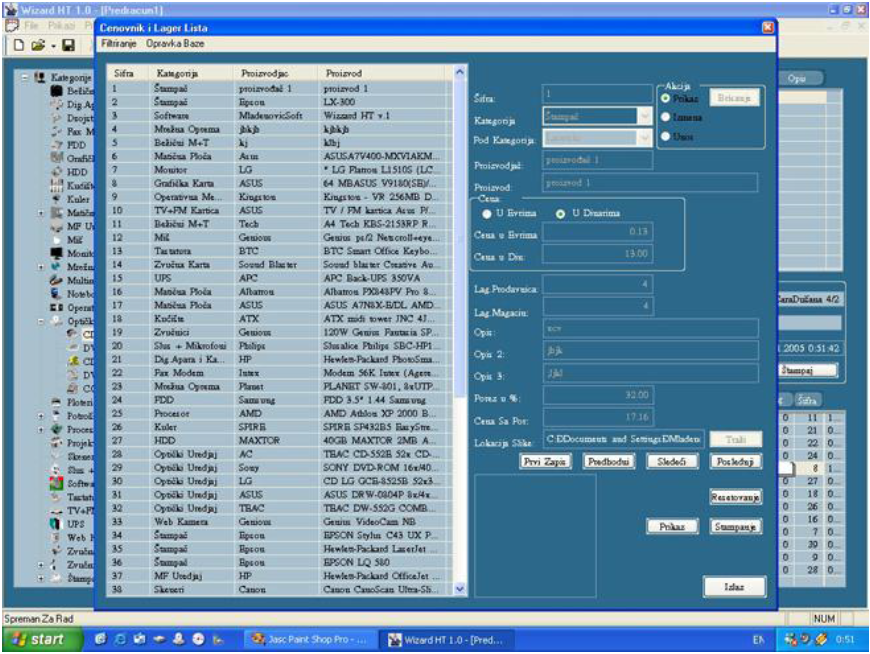The height and width of the screenshot is (654, 870).
Task: Open the Prikazi menu in main window
Action: pyautogui.click(x=61, y=26)
